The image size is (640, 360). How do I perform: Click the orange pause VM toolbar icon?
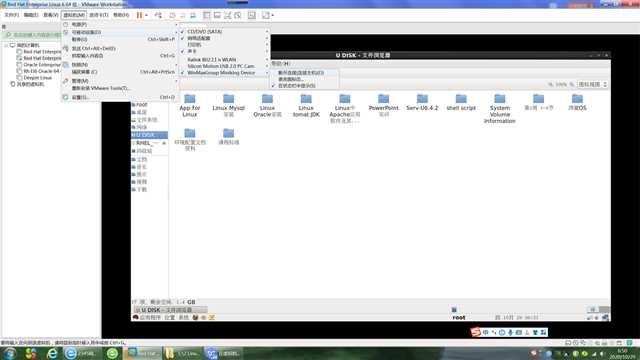pyautogui.click(x=139, y=15)
